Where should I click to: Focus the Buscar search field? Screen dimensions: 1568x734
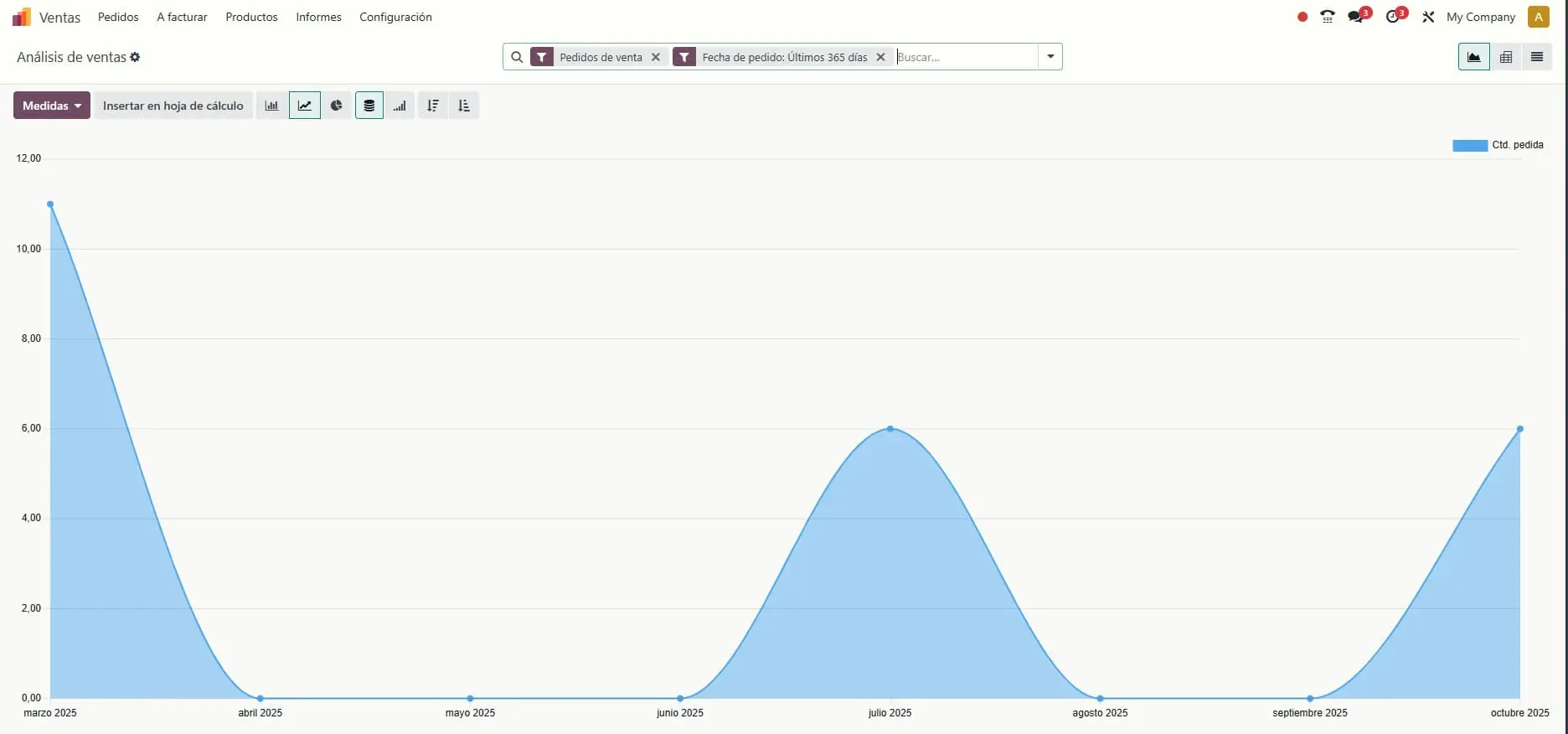click(965, 57)
